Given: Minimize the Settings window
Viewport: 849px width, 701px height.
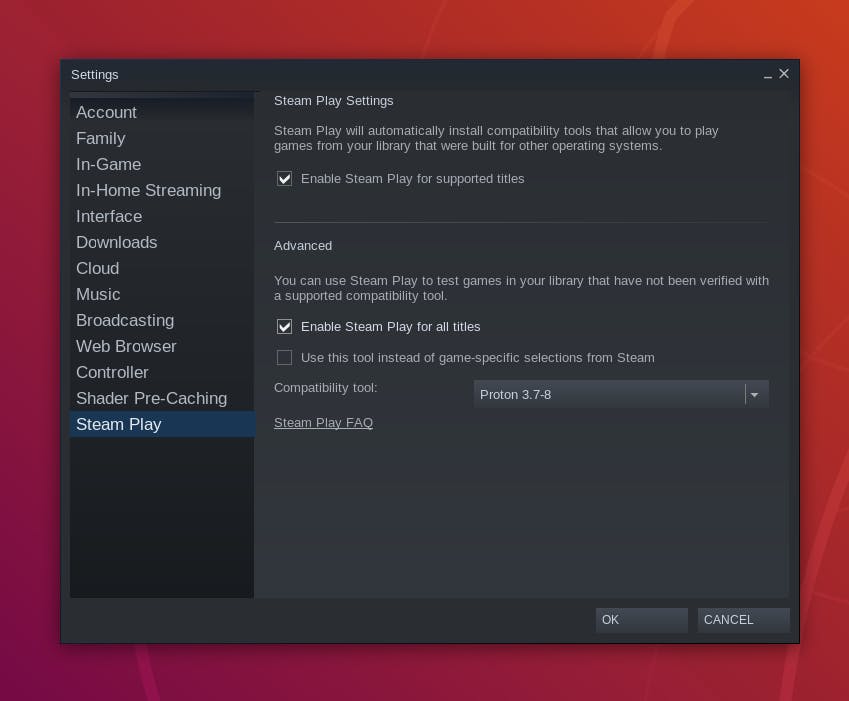Looking at the screenshot, I should pyautogui.click(x=768, y=76).
